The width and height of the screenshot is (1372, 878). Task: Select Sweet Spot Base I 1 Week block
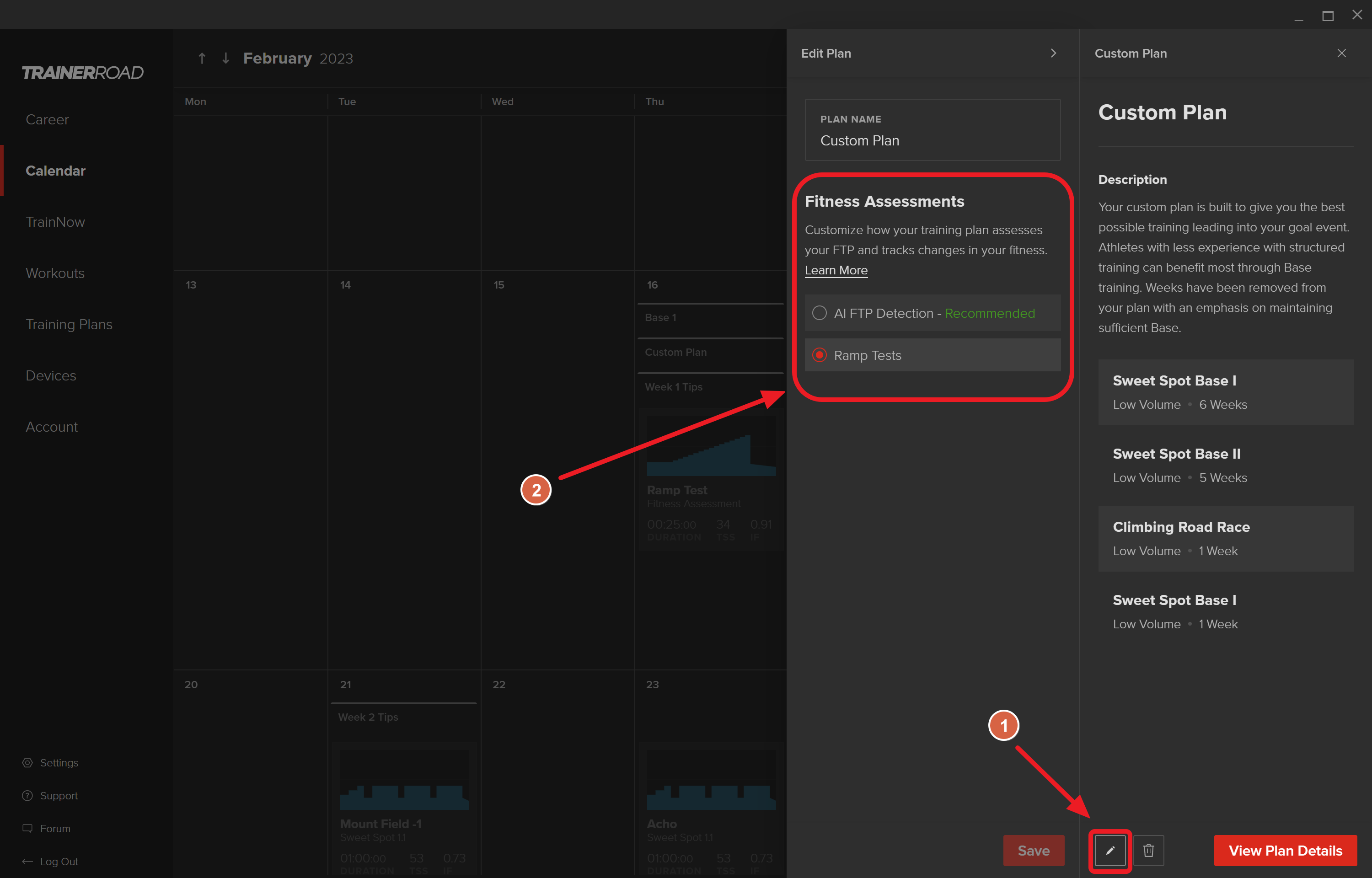(1226, 612)
